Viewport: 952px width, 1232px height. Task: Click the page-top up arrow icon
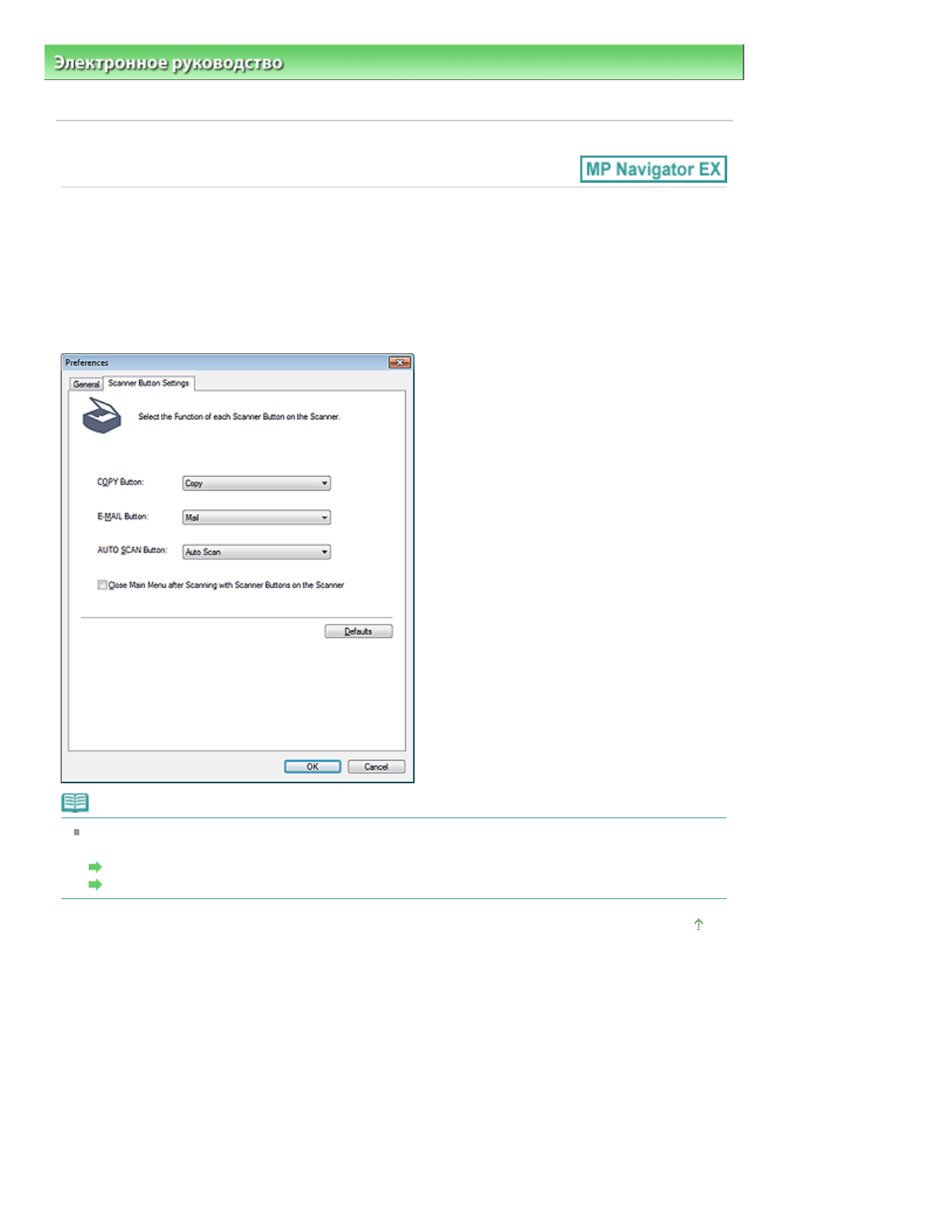point(698,924)
